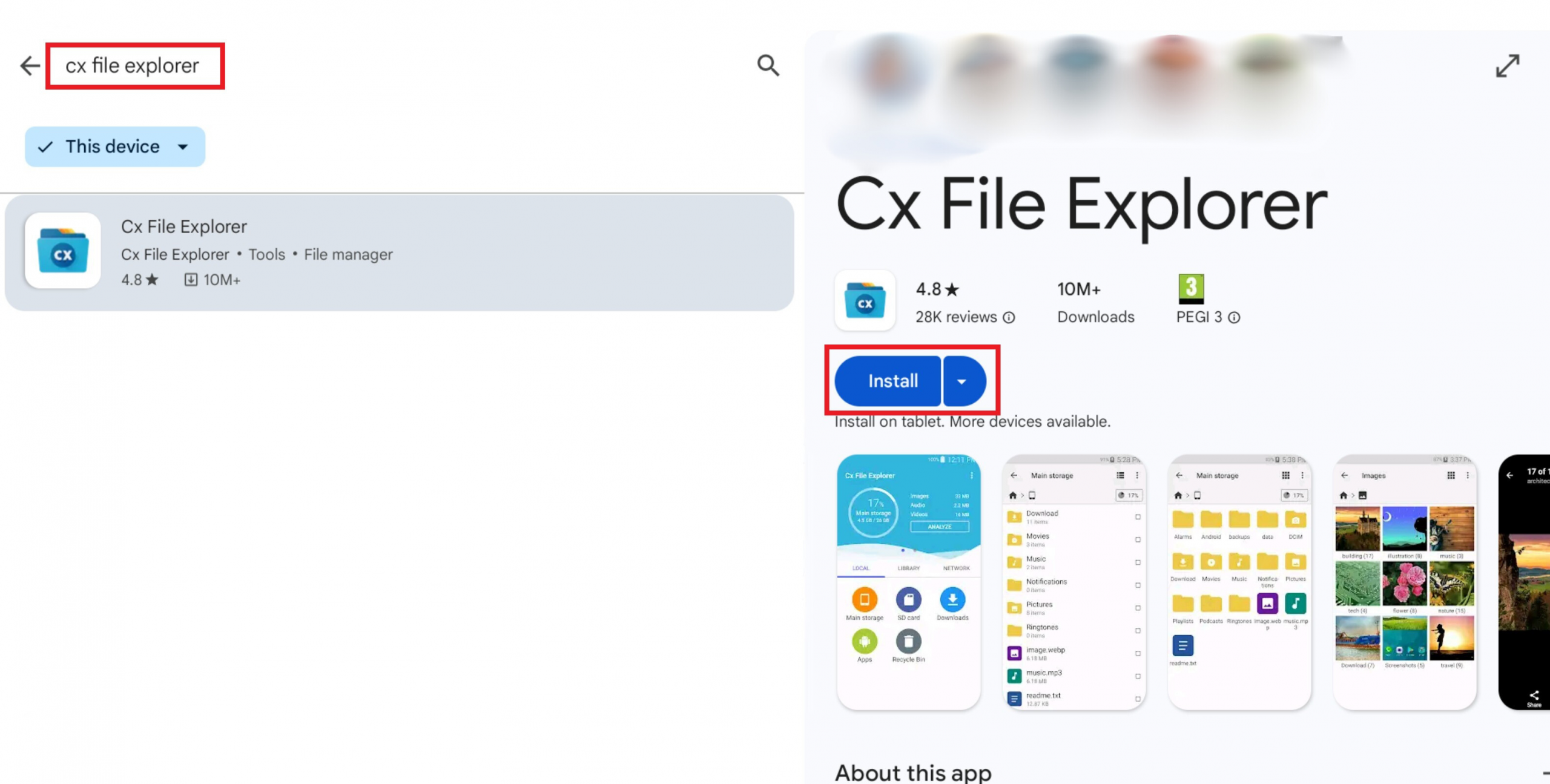This screenshot has height=784, width=1550.
Task: Open the Install options dropdown arrow
Action: 963,381
